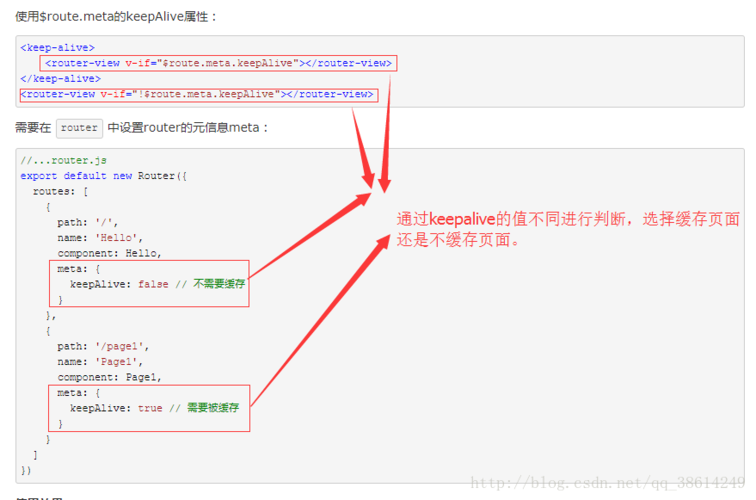Click the line path: '/page1'
The width and height of the screenshot is (756, 500).
pos(103,346)
